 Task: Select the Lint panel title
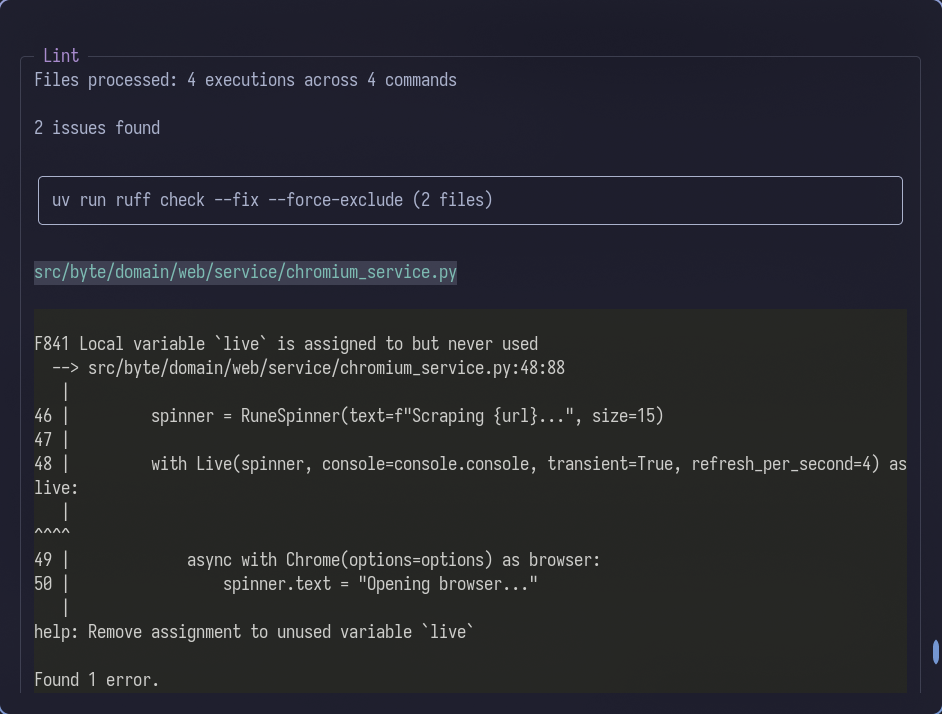[60, 56]
